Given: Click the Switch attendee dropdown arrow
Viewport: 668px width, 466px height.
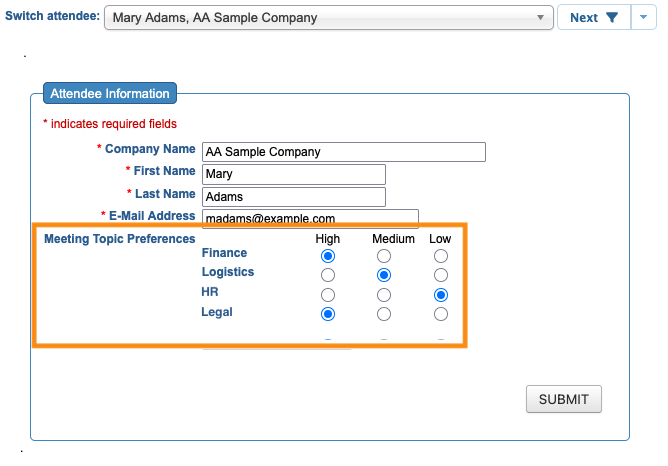Looking at the screenshot, I should point(540,17).
